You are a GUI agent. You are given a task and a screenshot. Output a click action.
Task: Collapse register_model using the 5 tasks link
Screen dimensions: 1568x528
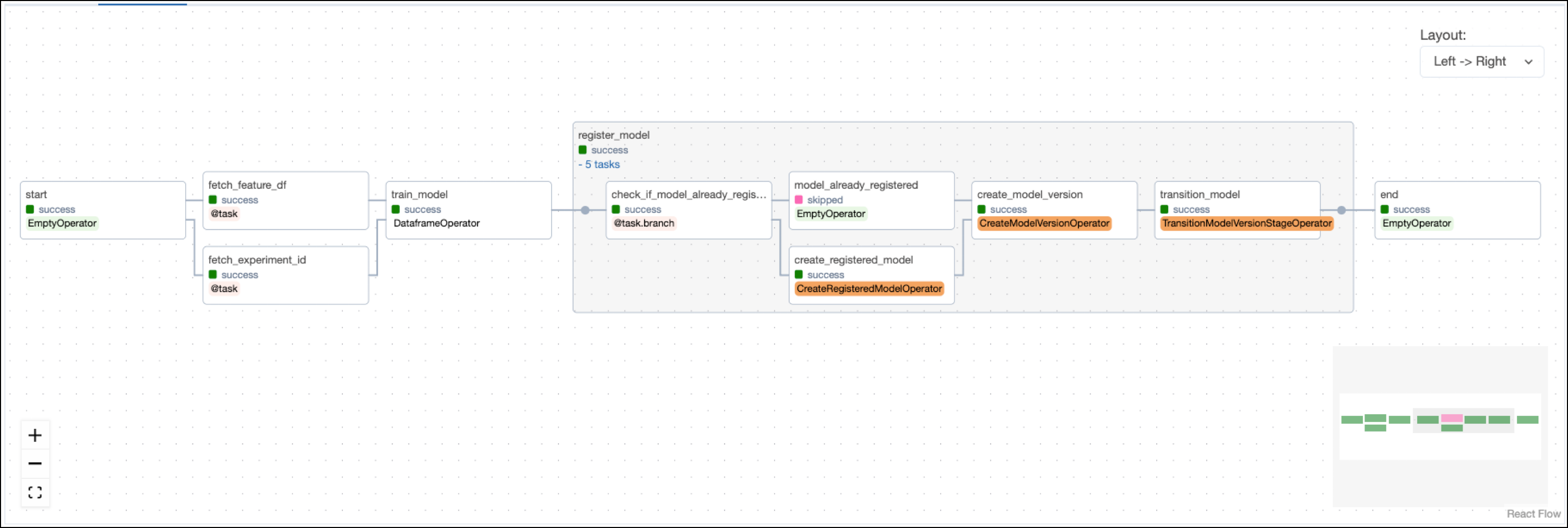pos(599,164)
